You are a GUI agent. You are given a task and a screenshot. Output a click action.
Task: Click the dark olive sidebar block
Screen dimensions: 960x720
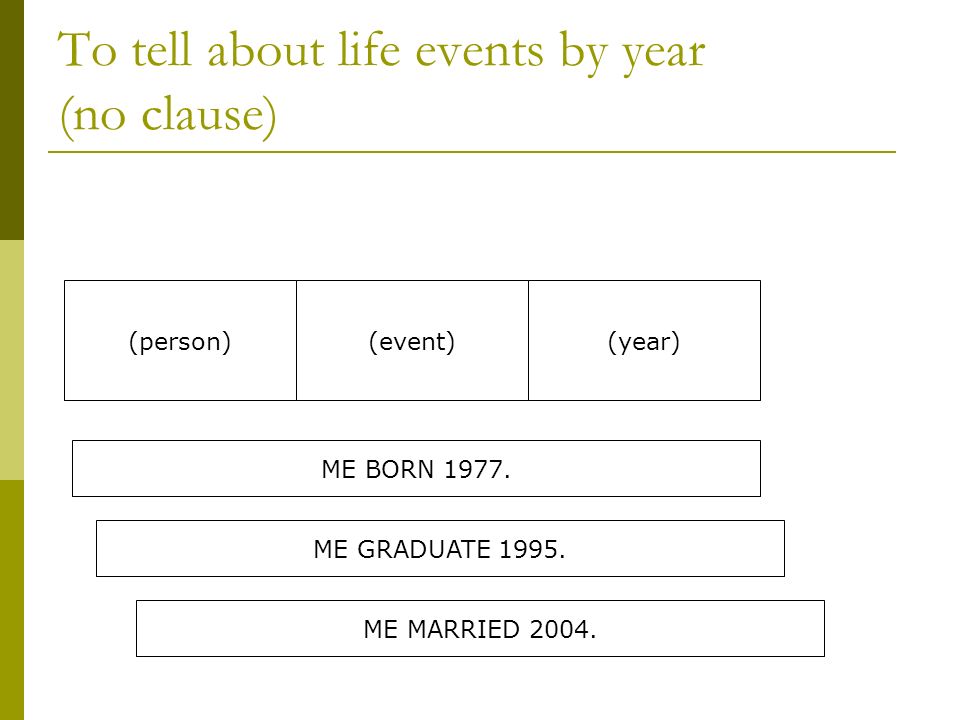tap(12, 120)
